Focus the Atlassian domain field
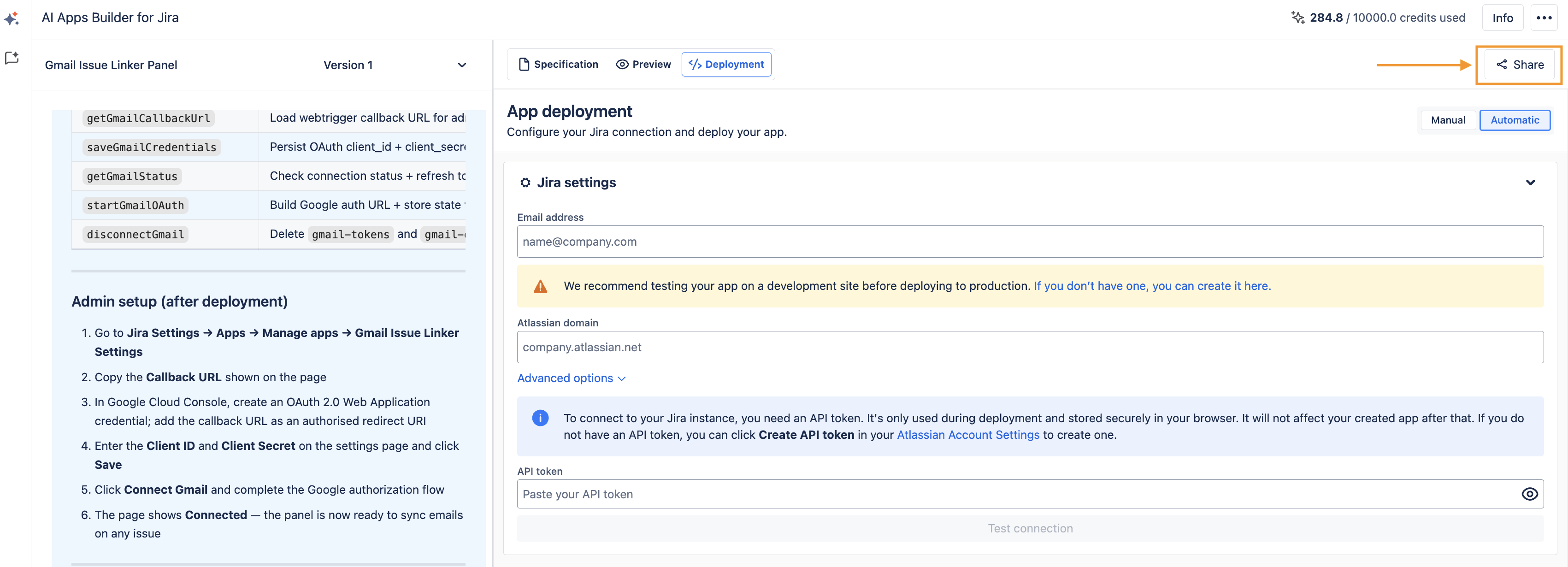 1030,347
